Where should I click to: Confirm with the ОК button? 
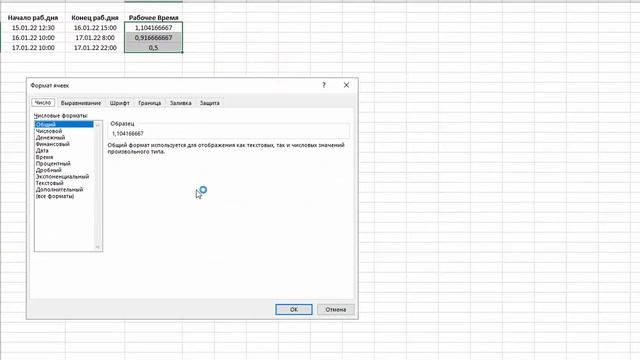pyautogui.click(x=294, y=309)
